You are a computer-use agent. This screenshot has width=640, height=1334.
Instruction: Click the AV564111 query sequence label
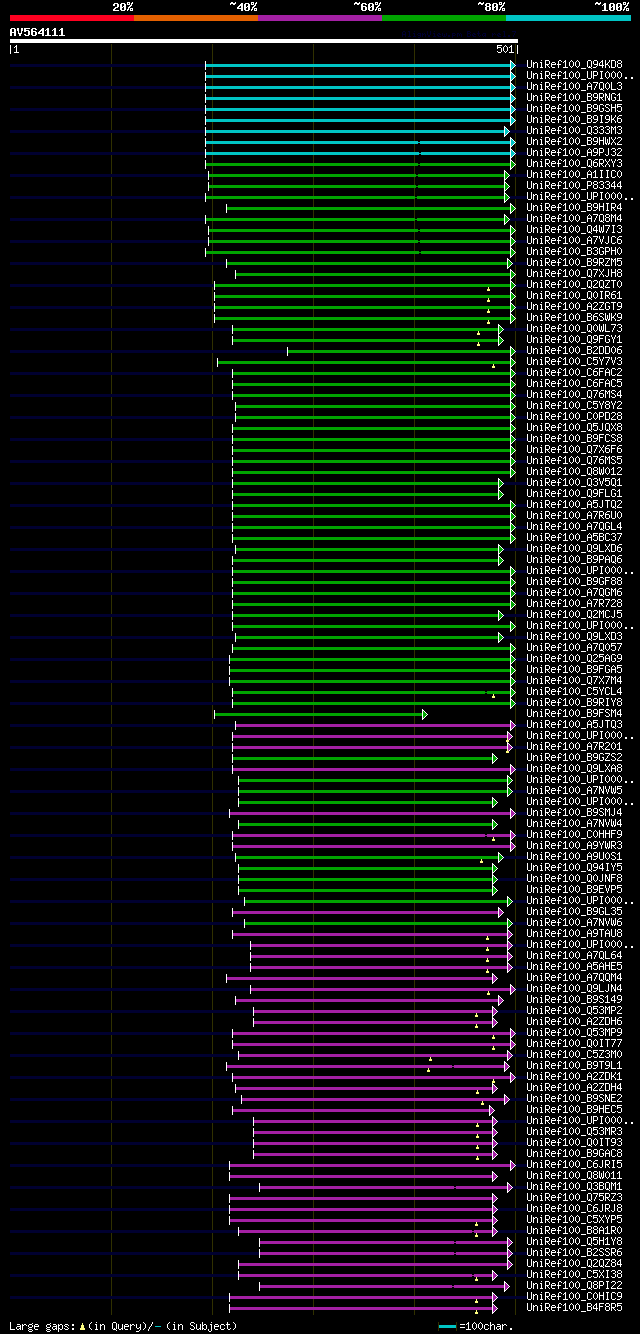click(38, 32)
